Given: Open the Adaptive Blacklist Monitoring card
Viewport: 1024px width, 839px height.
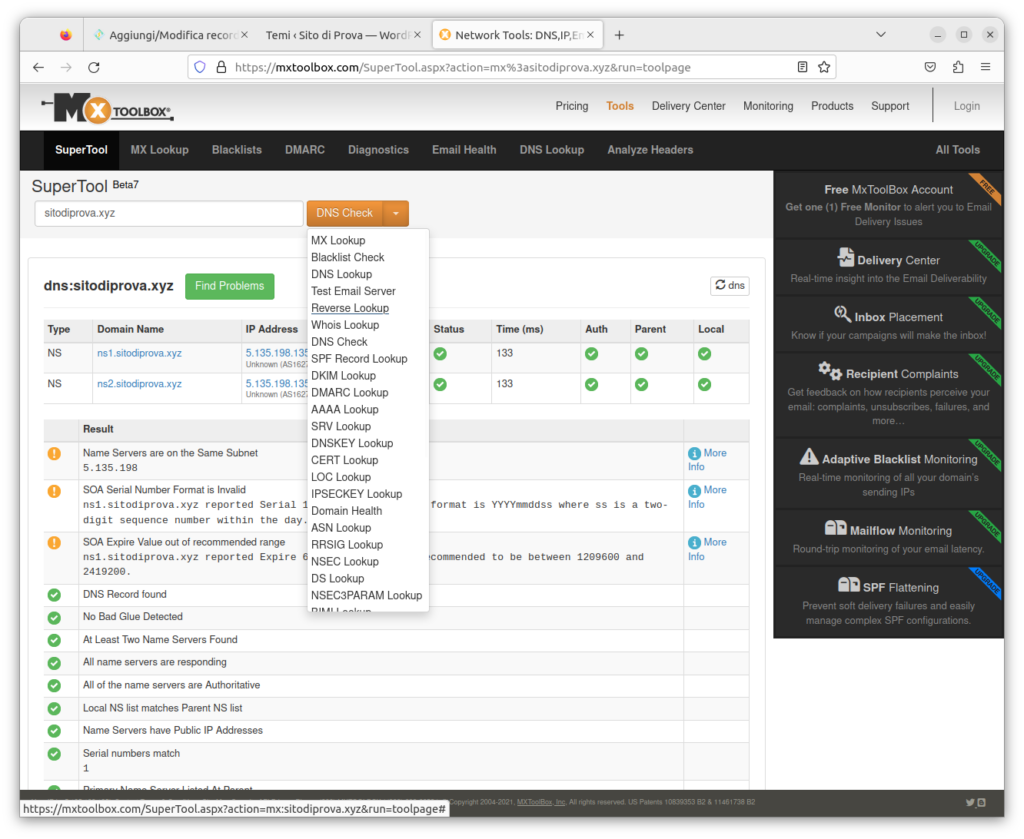Looking at the screenshot, I should coord(888,474).
